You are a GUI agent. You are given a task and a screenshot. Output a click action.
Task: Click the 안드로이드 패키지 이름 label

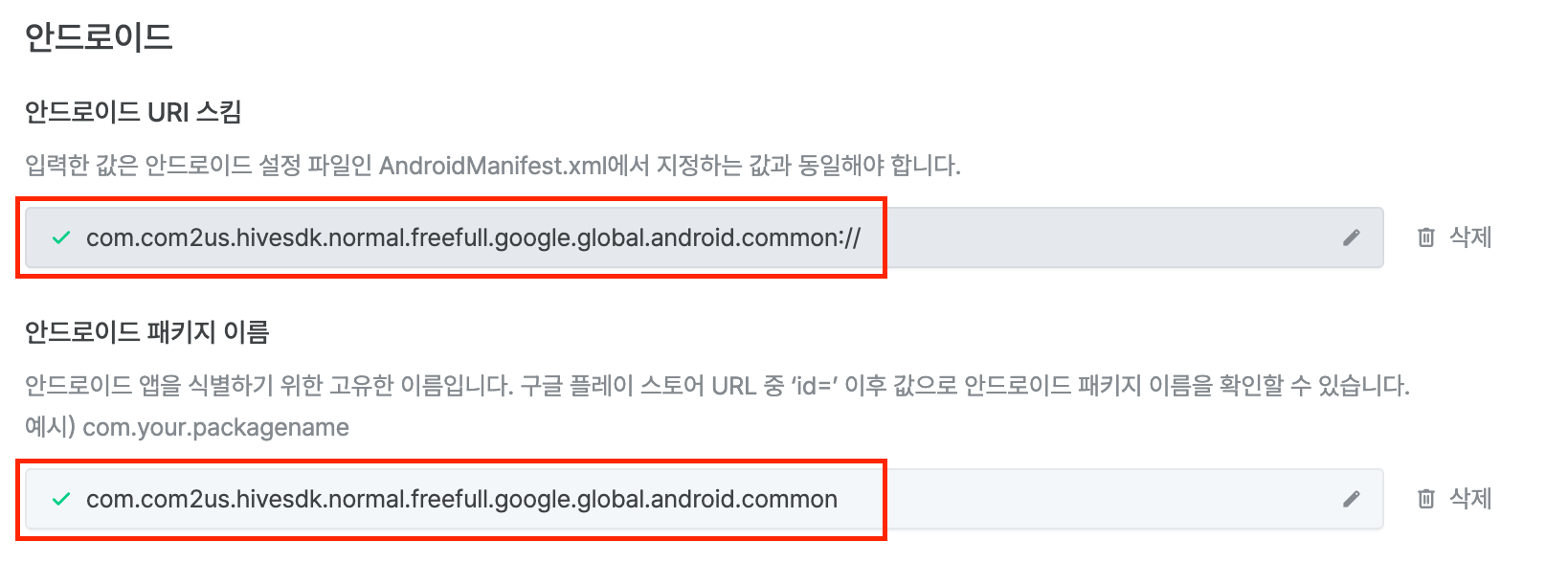pos(146,332)
